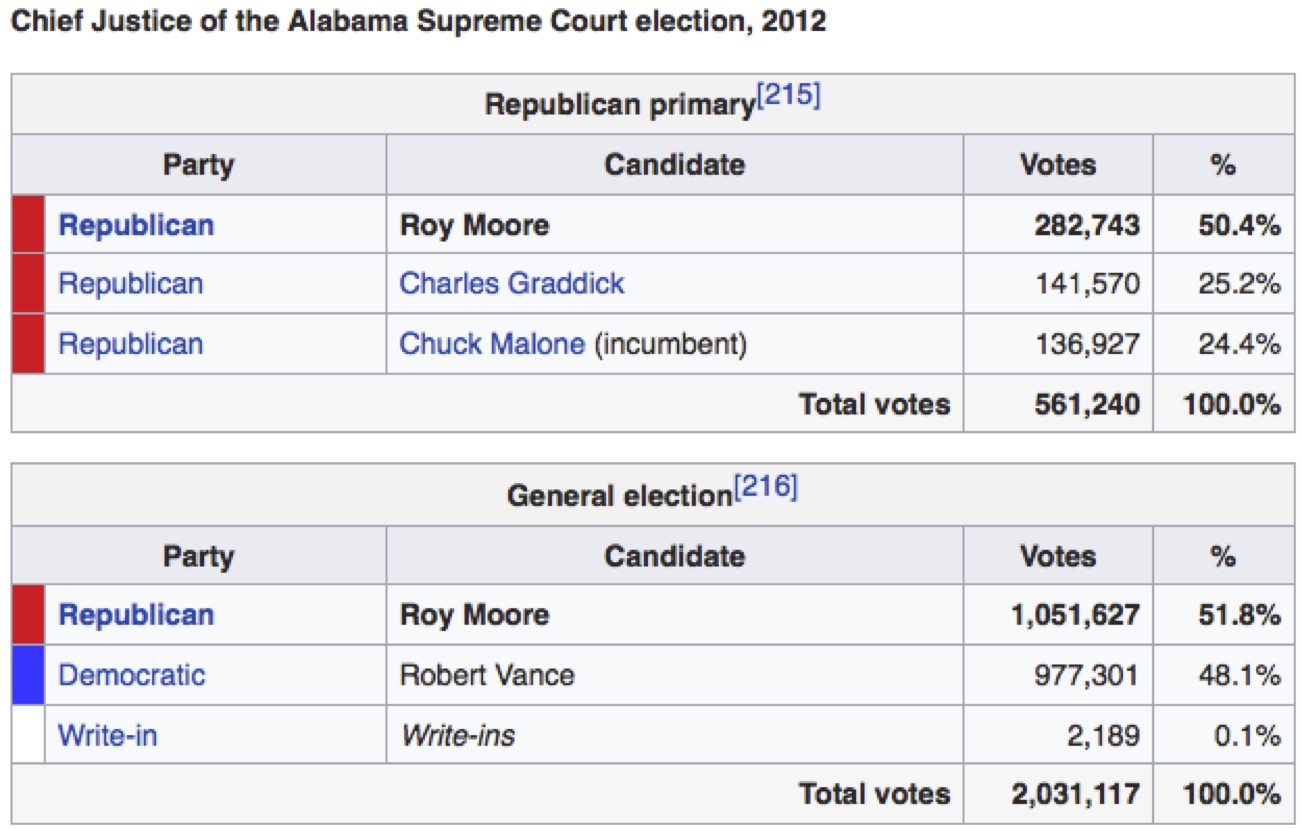Click white Write-in party color swatch
The height and width of the screenshot is (829, 1302).
pyautogui.click(x=28, y=736)
